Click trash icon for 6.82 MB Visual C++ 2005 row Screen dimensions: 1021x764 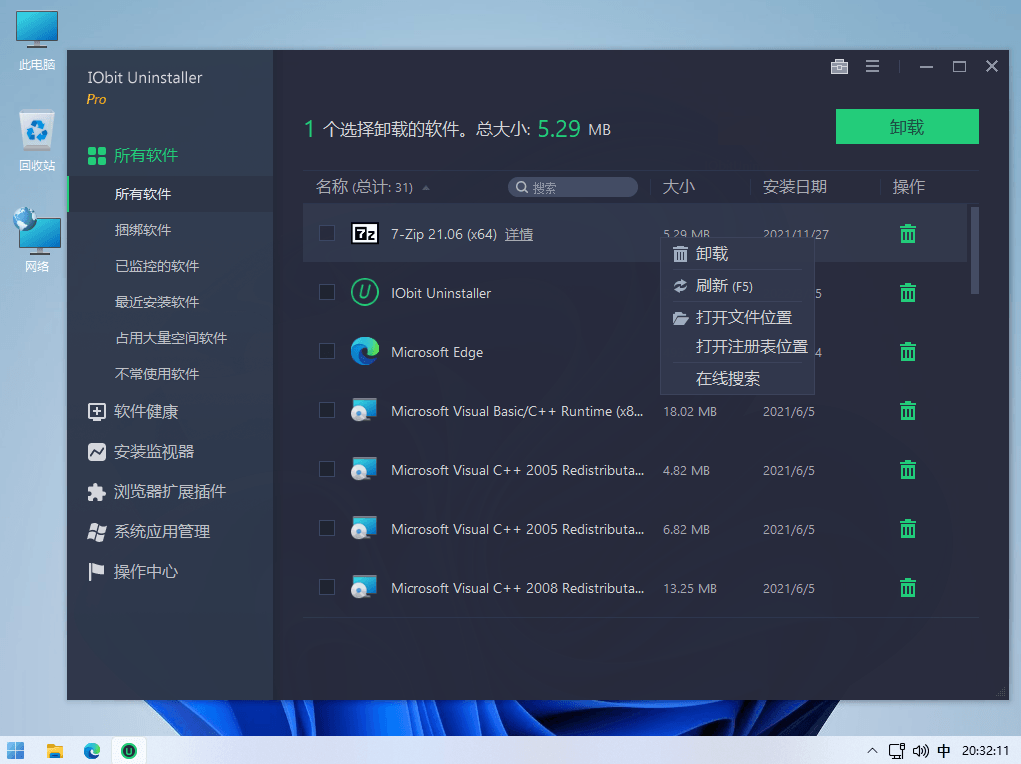point(908,529)
